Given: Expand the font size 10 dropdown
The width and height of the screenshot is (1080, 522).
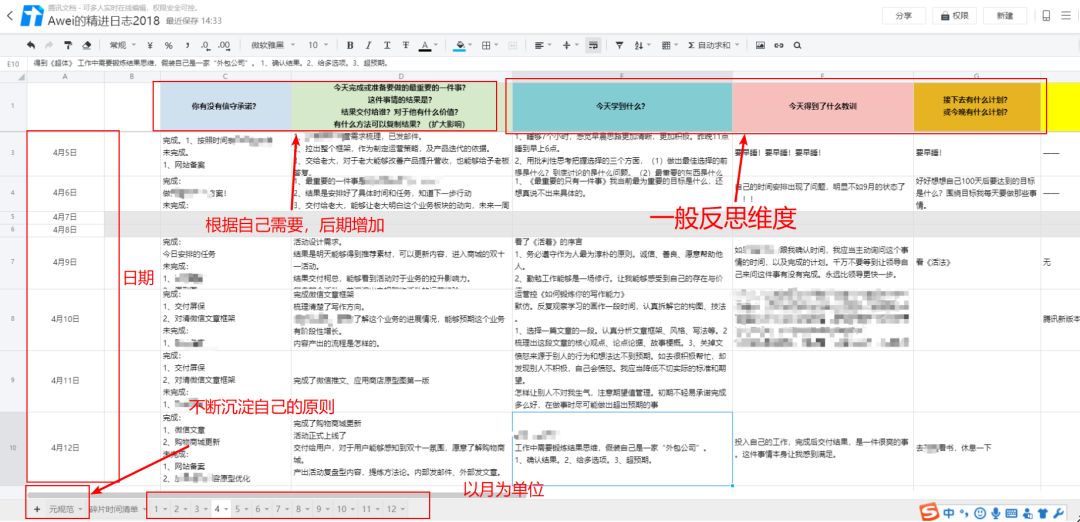Looking at the screenshot, I should pyautogui.click(x=318, y=45).
